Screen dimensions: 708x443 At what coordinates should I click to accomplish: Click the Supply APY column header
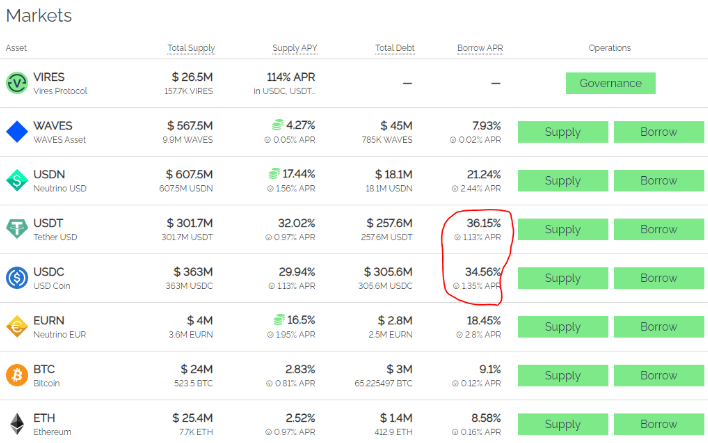pos(294,48)
